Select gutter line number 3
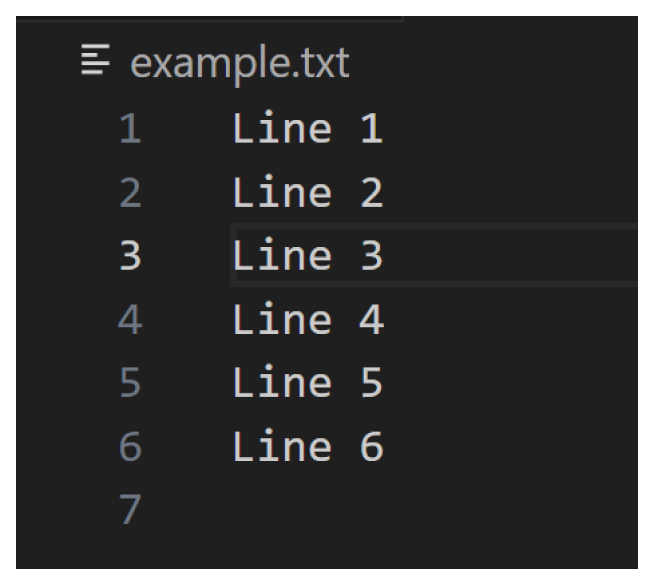This screenshot has height=585, width=654. [x=130, y=256]
